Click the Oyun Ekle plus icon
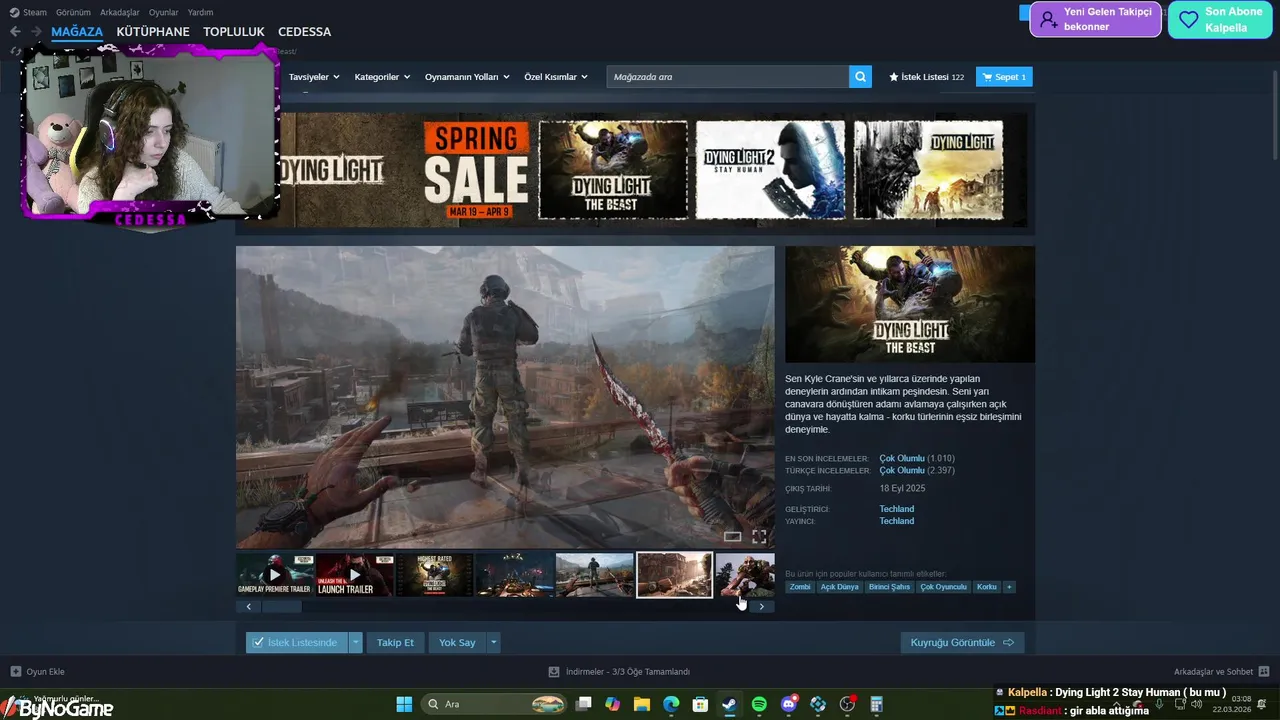This screenshot has width=1280, height=720. [x=15, y=672]
